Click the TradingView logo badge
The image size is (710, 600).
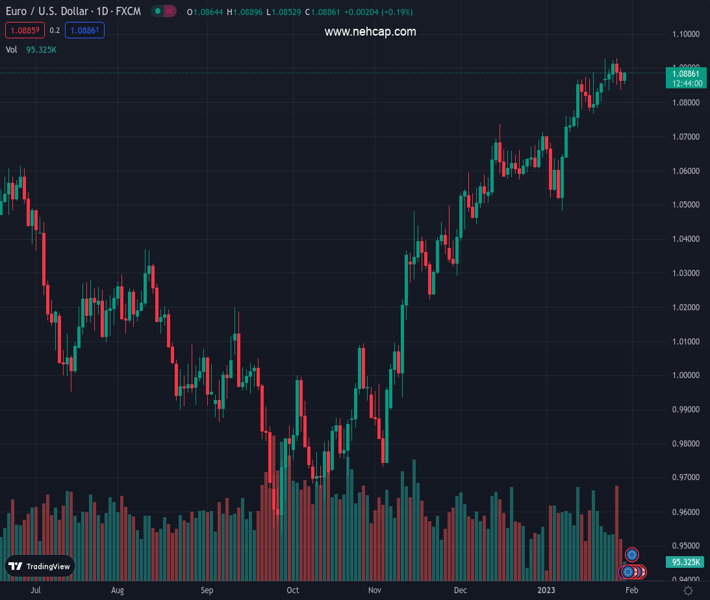click(x=40, y=566)
